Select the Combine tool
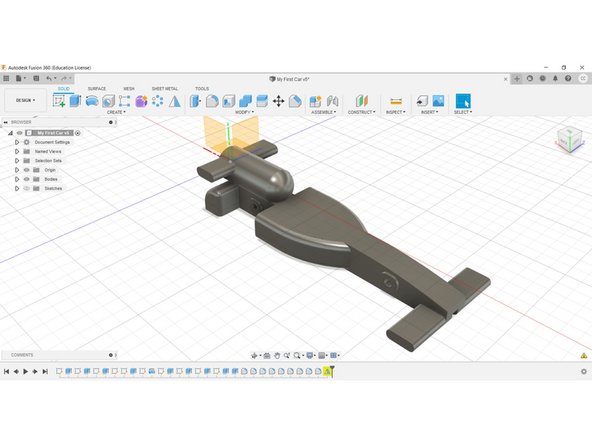Image resolution: width=592 pixels, height=444 pixels. coord(245,101)
